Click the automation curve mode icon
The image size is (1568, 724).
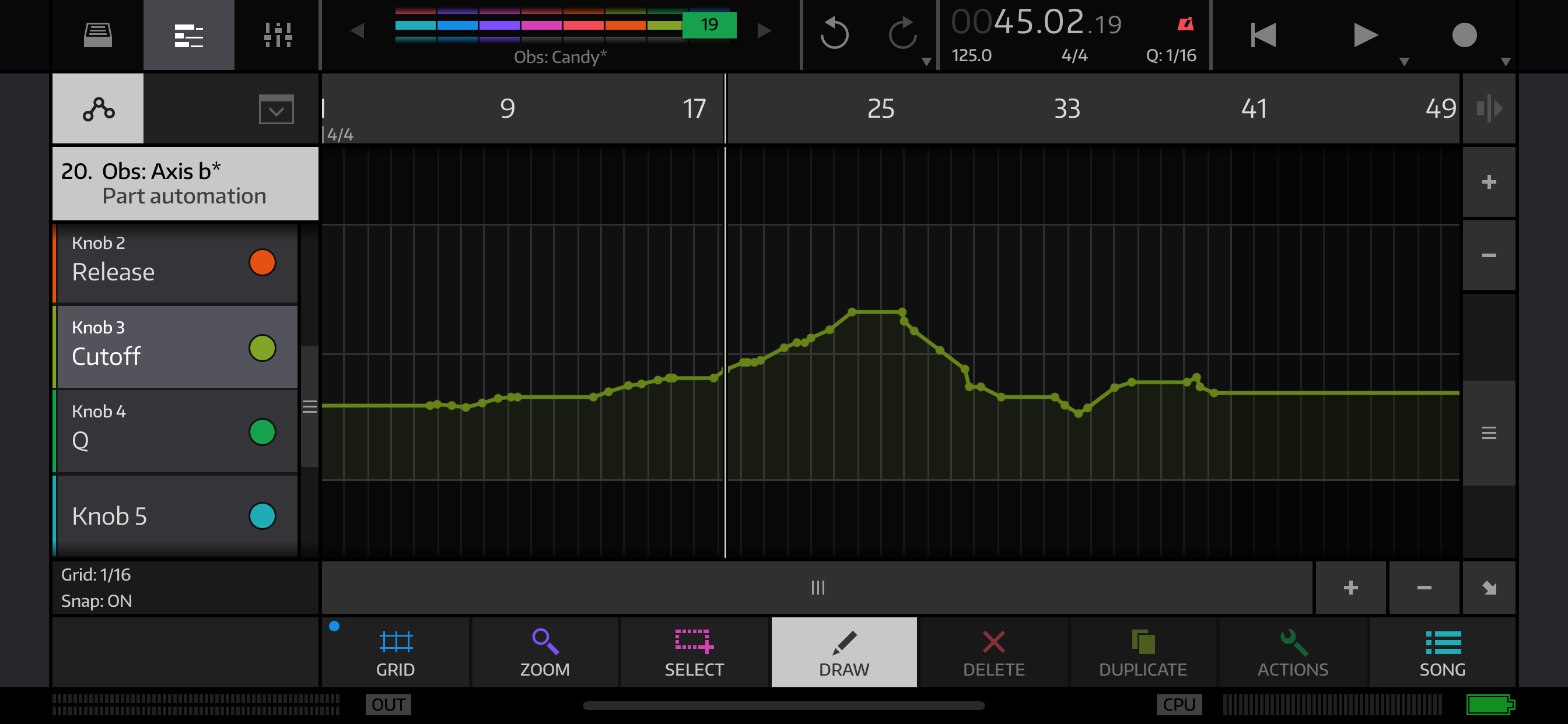click(x=98, y=109)
